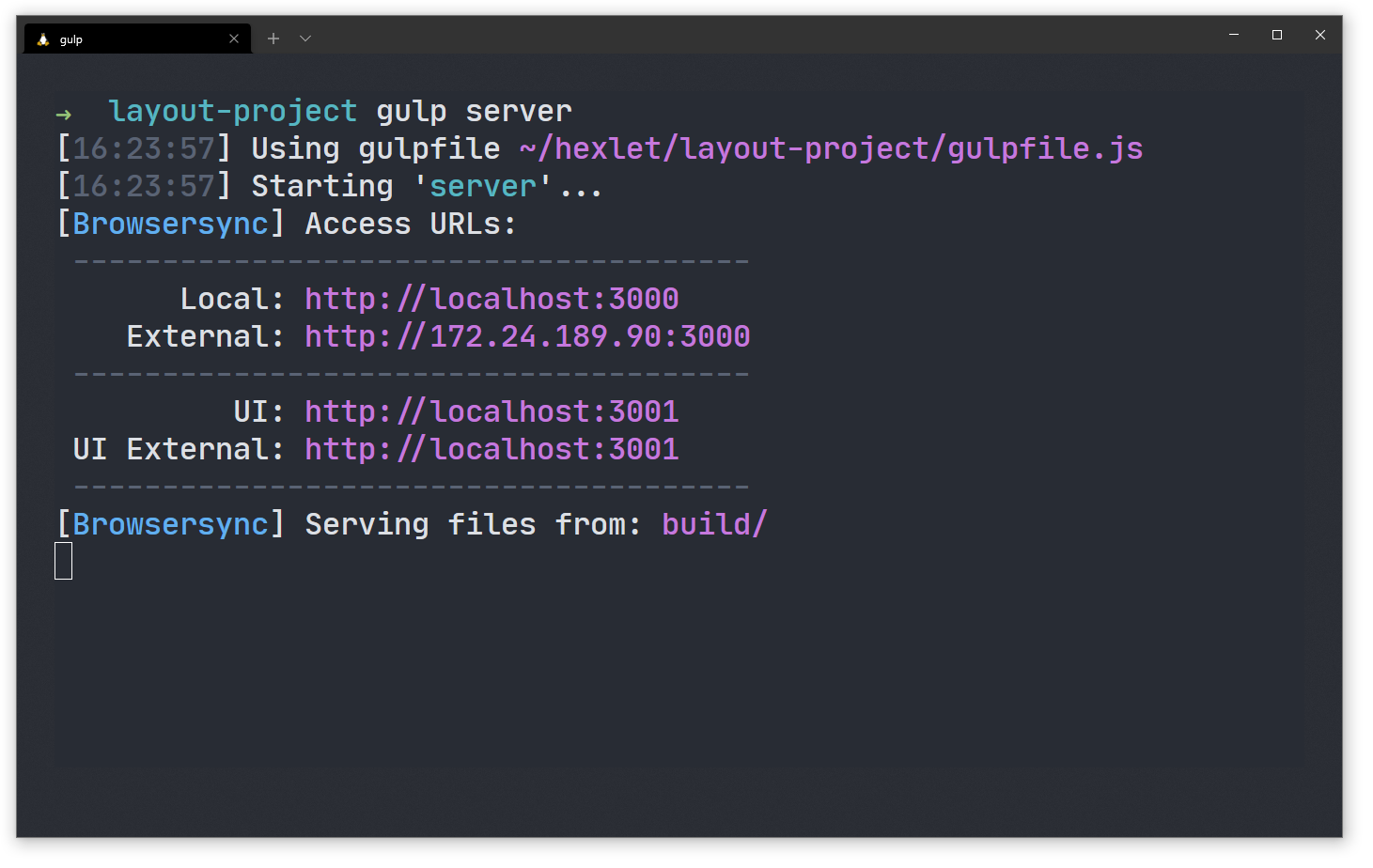Minimize the terminal window

1234,35
